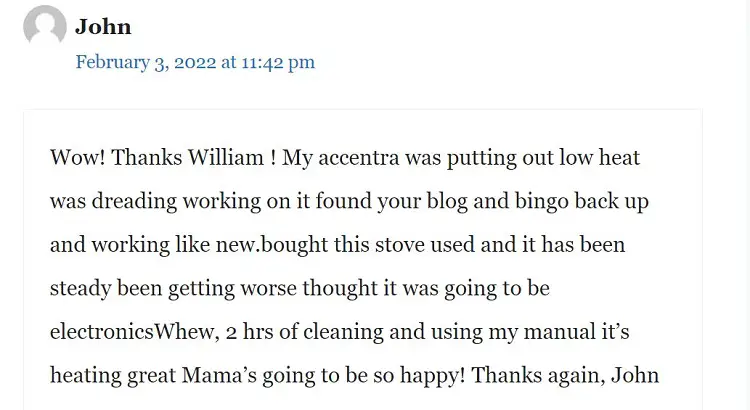Click "electronicsWhew," in the comment

click(x=135, y=332)
